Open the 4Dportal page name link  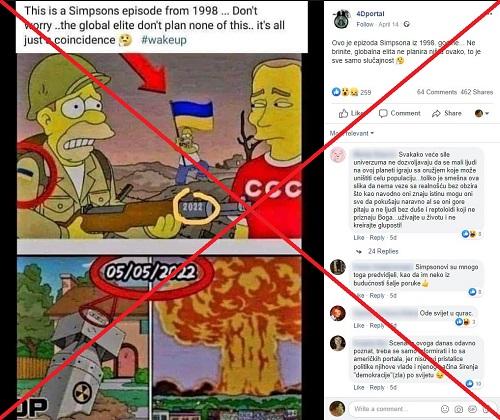tap(370, 14)
